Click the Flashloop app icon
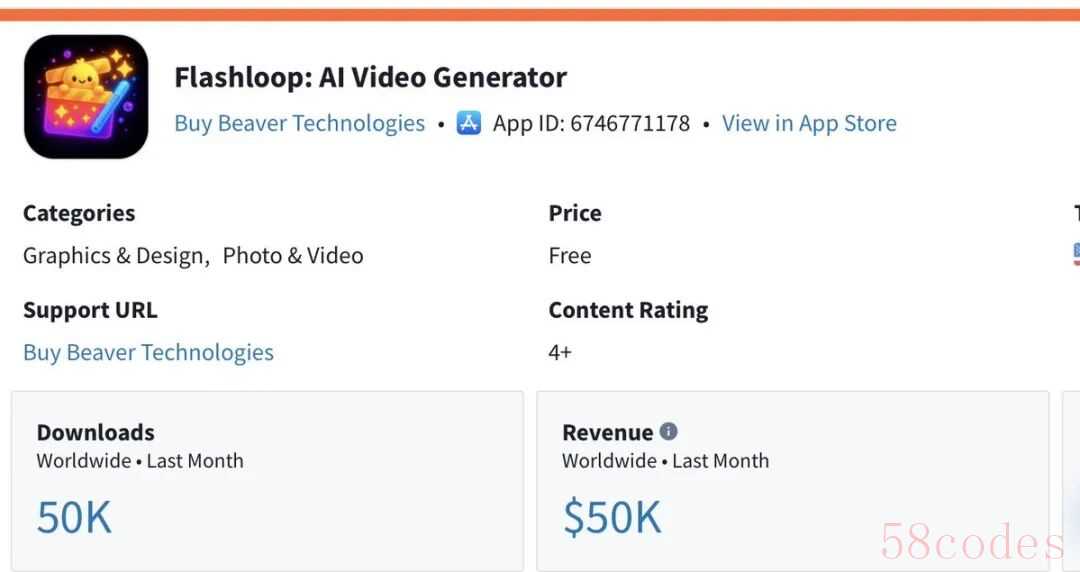 point(86,97)
